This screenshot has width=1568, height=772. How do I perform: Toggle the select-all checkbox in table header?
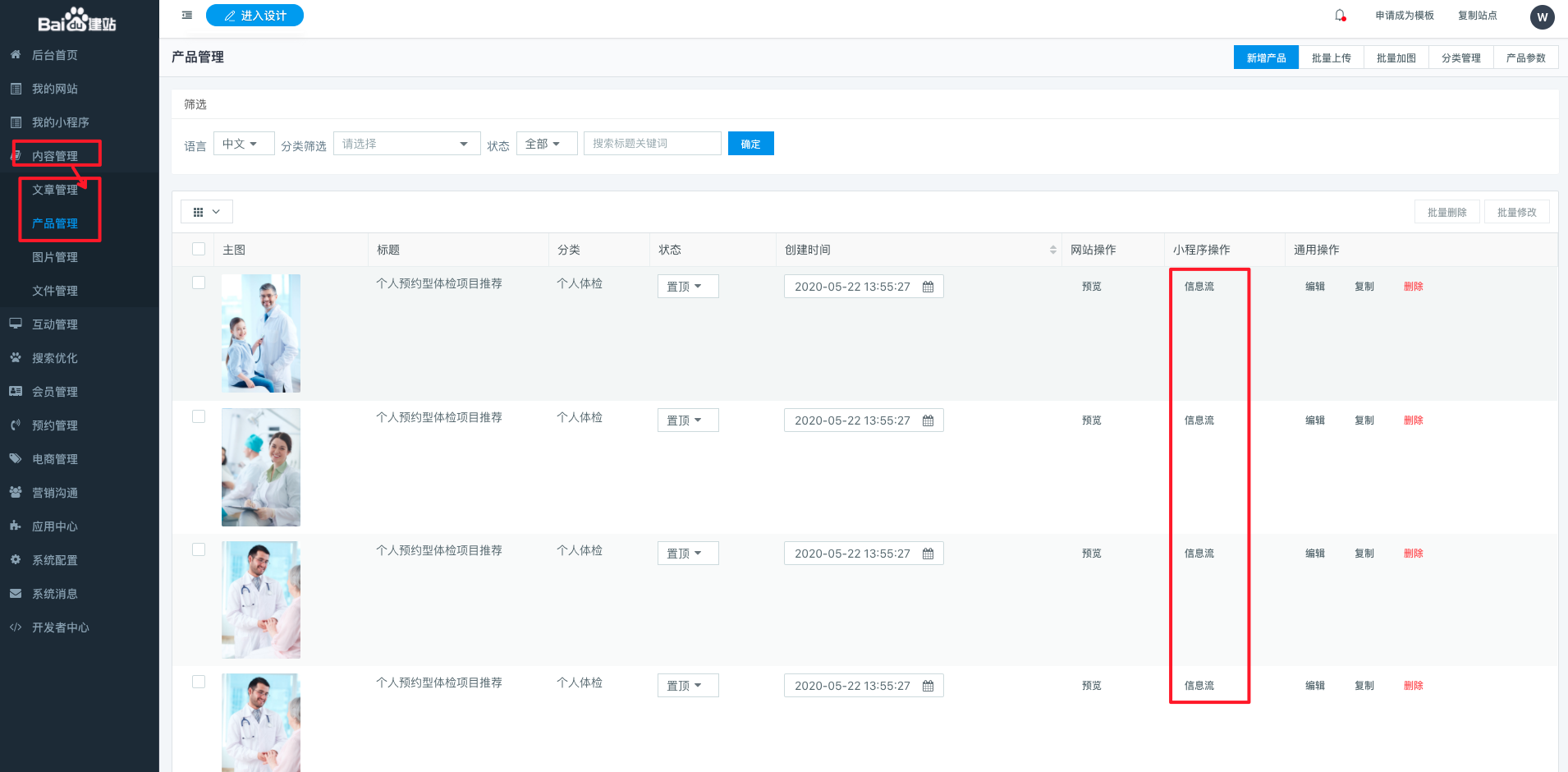[x=199, y=249]
